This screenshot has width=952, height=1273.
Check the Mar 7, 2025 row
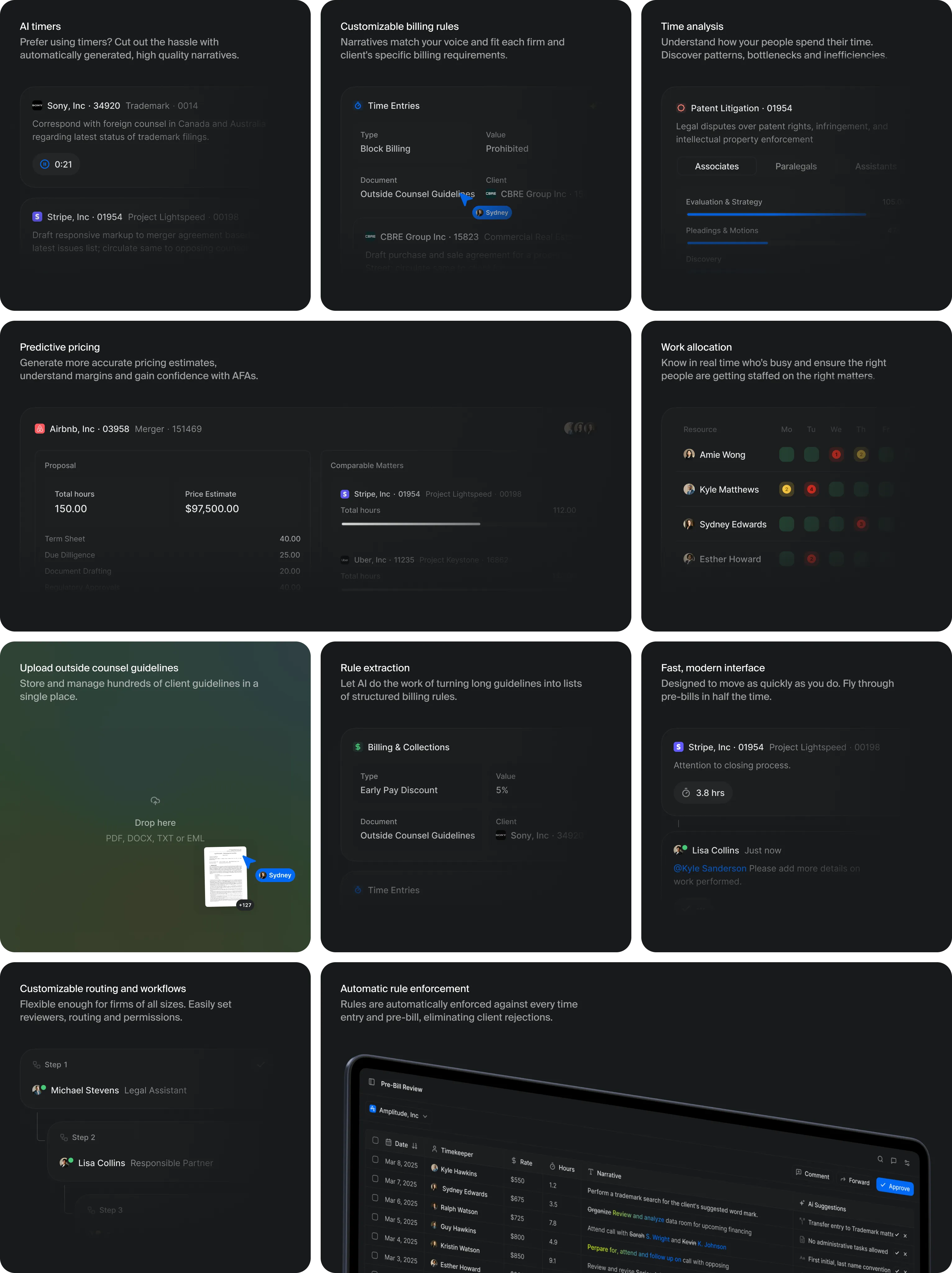pos(375,1179)
